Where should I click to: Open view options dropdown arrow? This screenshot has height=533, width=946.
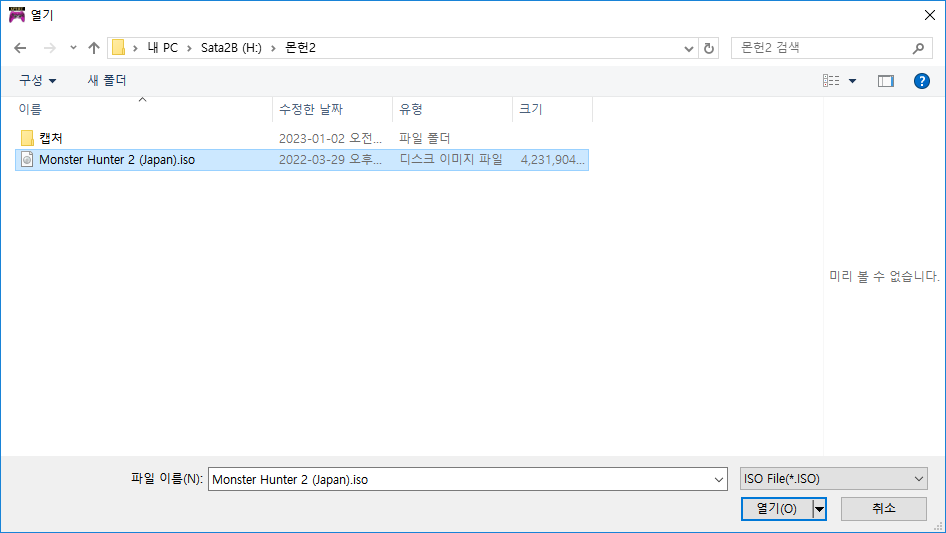(852, 81)
